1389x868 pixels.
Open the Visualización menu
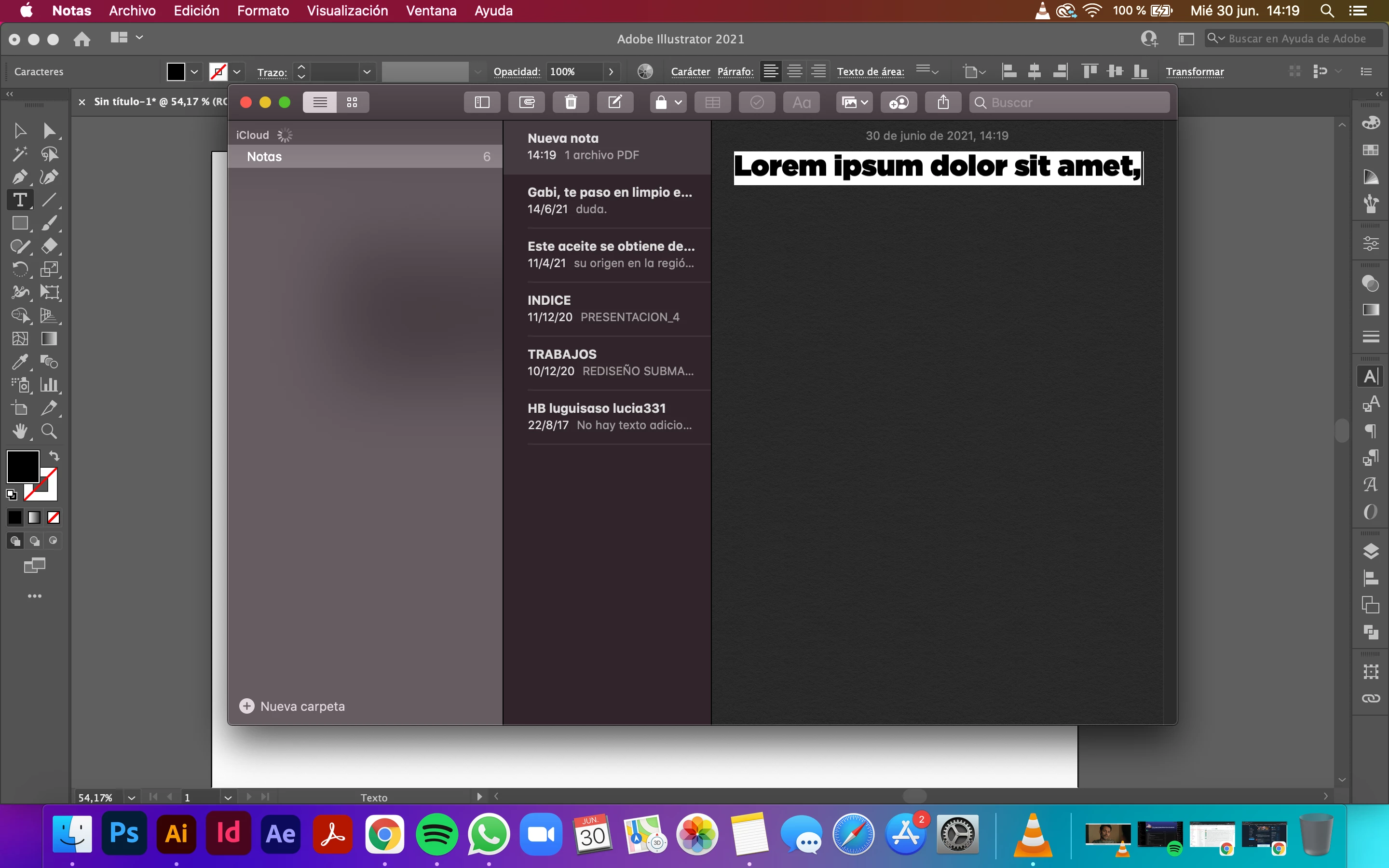[x=347, y=11]
